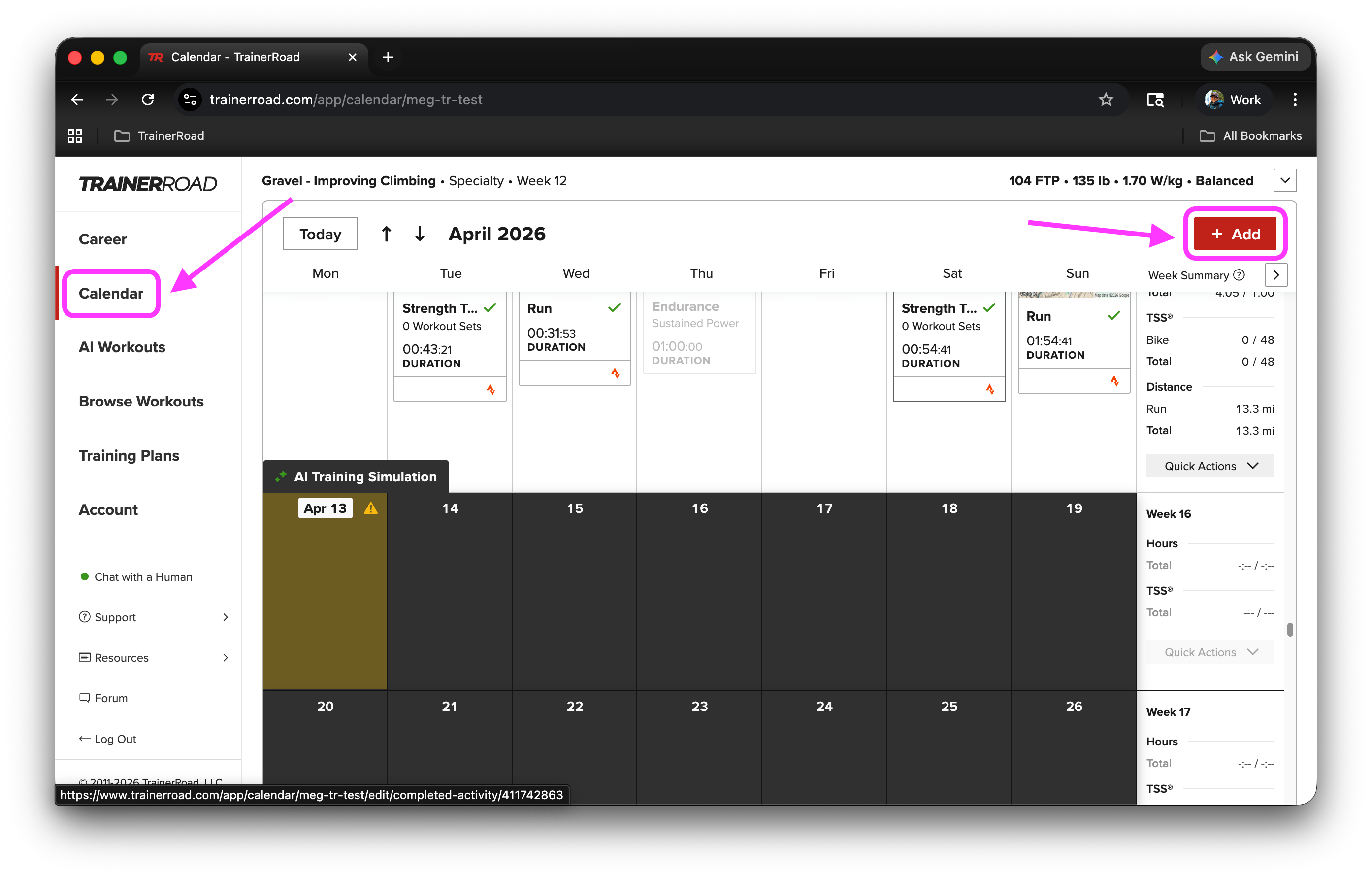Click Strava icon on Sunday Run card
The image size is (1372, 878).
1115,381
